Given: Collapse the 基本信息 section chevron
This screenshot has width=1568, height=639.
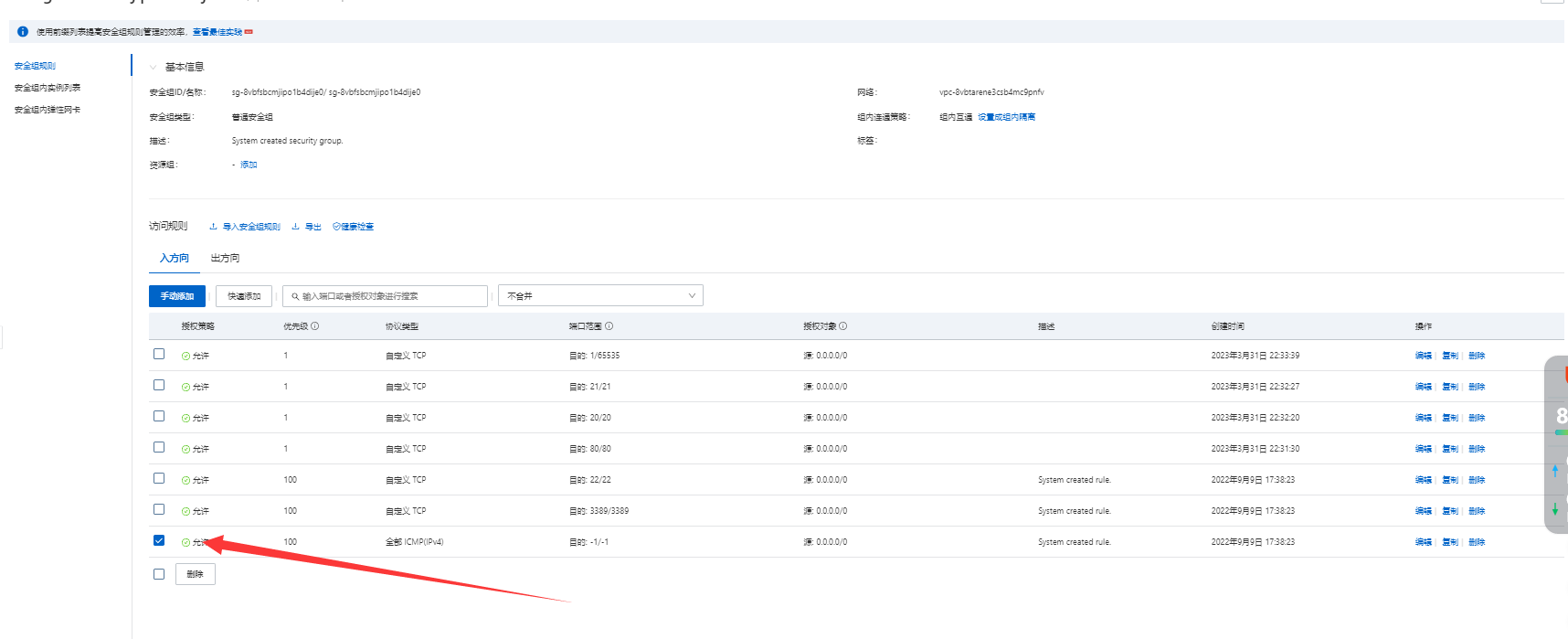Looking at the screenshot, I should click(154, 67).
